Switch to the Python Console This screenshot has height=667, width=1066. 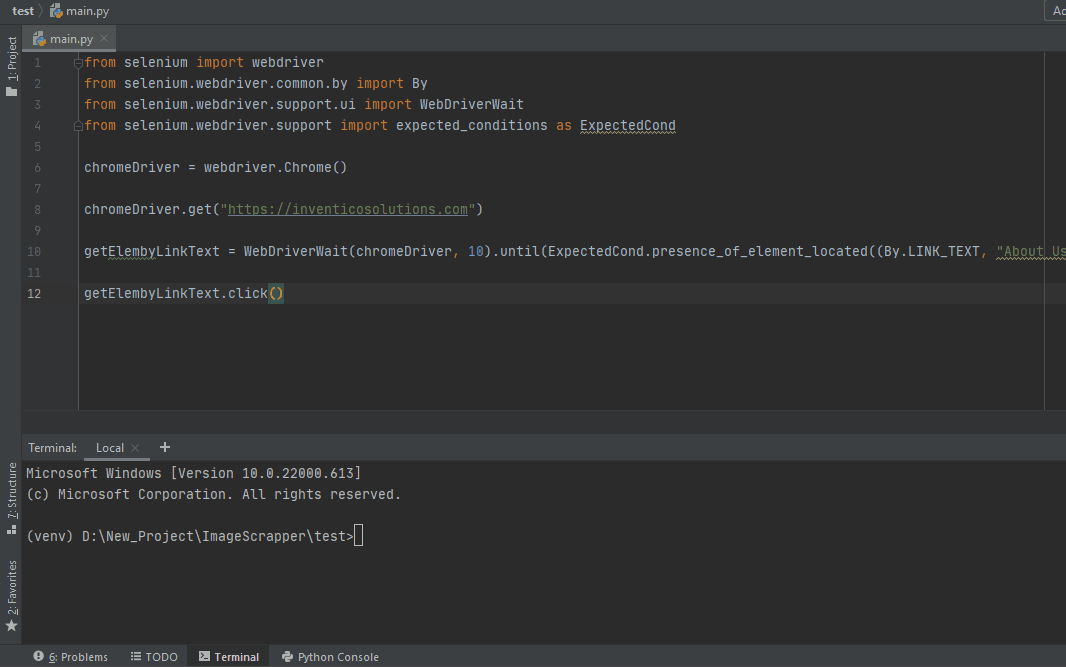[x=330, y=657]
